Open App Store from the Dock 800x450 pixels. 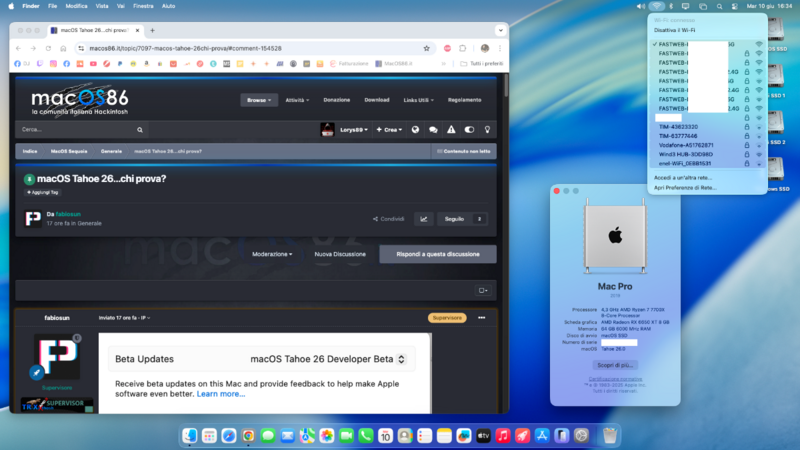click(x=542, y=436)
